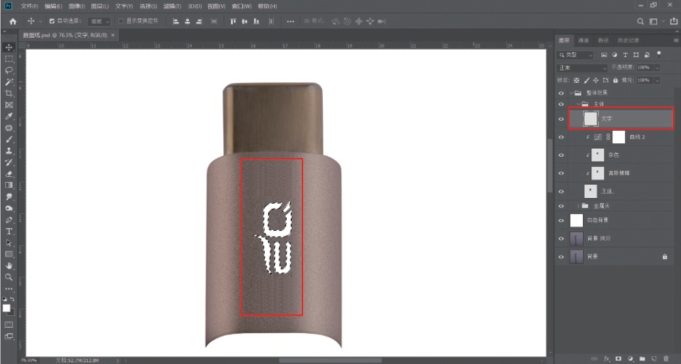The height and width of the screenshot is (364, 681).
Task: Select the Eraser tool
Action: pos(9,174)
